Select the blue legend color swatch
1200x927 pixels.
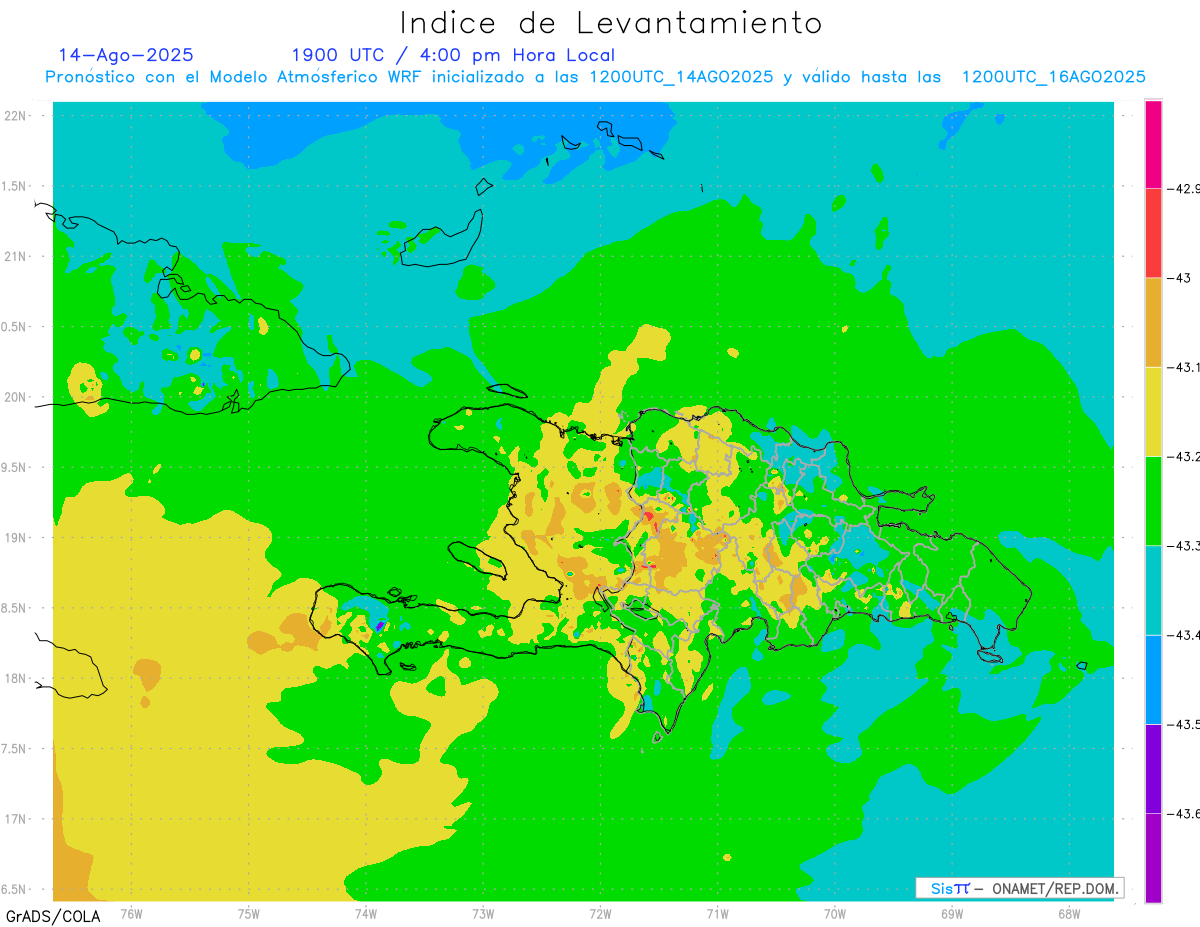(x=1153, y=679)
